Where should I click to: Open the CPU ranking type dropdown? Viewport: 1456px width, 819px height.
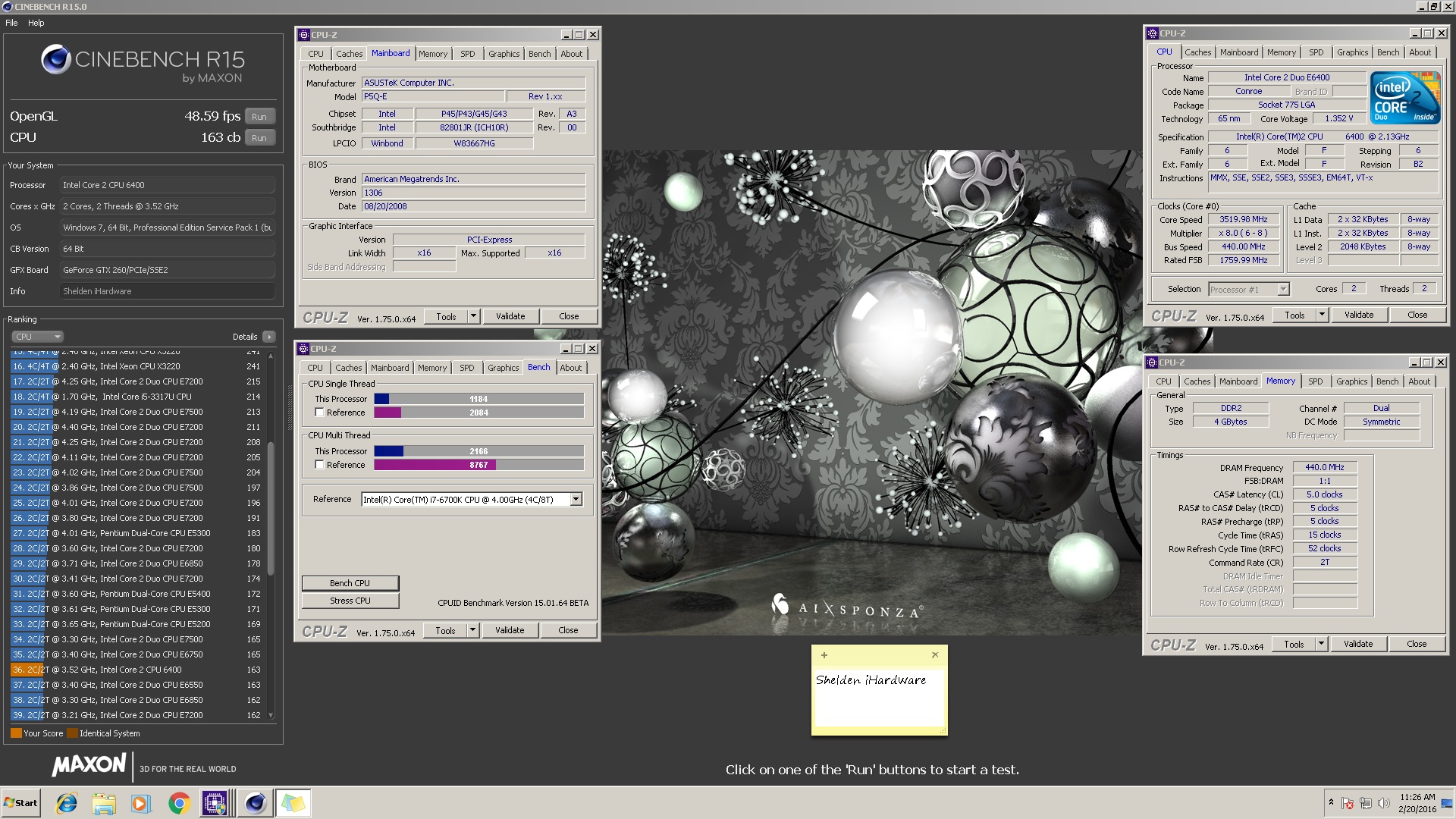point(36,337)
